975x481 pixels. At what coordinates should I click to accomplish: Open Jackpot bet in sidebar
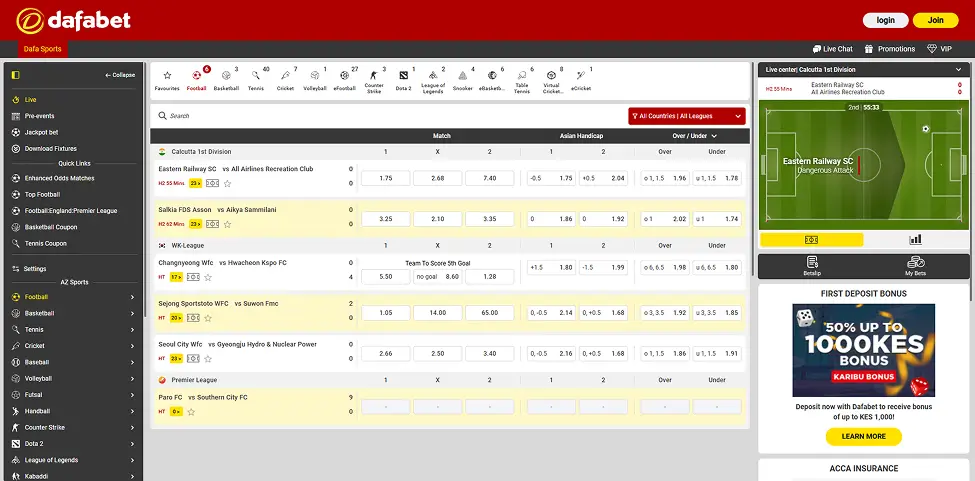[41, 132]
